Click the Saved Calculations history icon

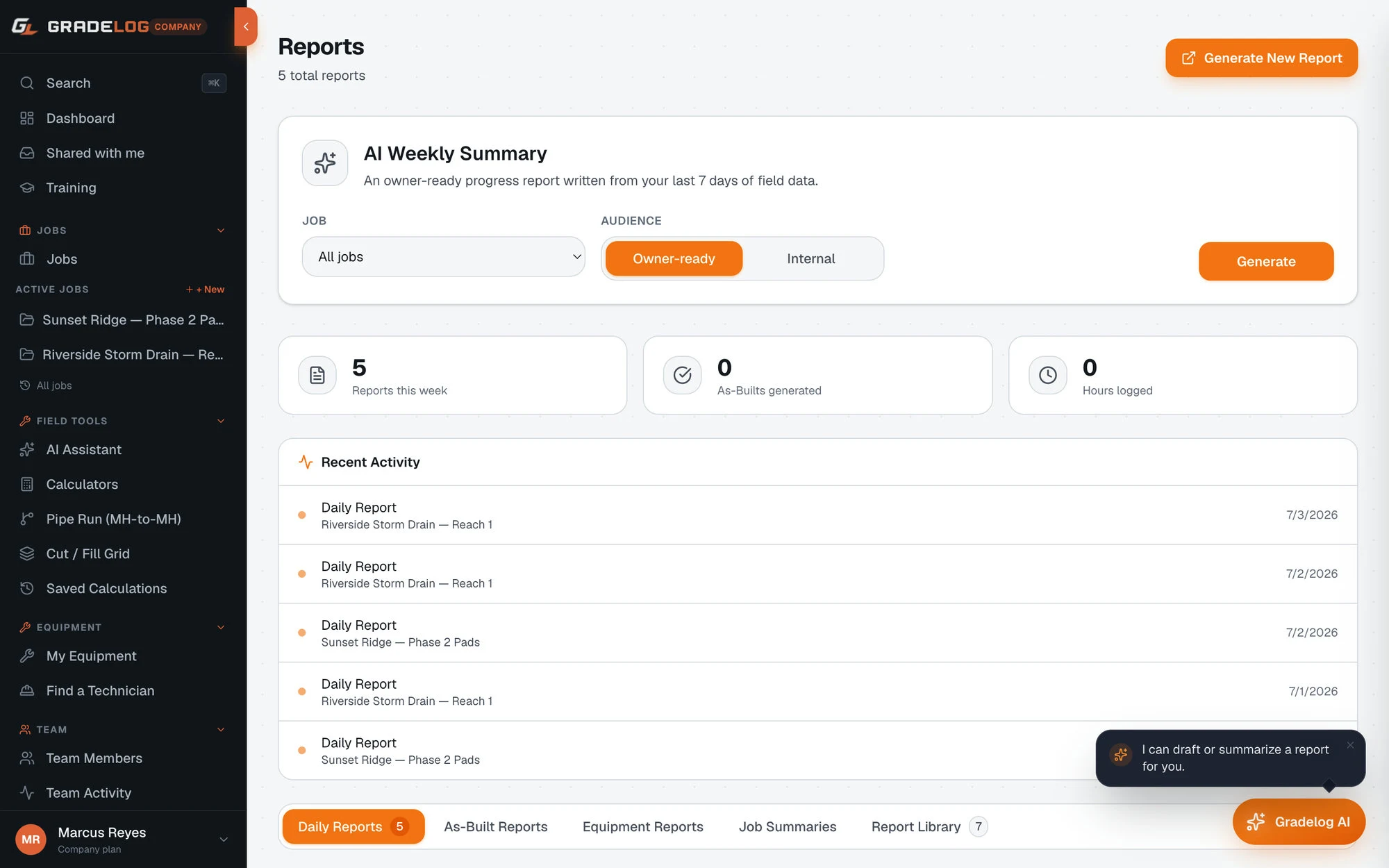point(27,589)
